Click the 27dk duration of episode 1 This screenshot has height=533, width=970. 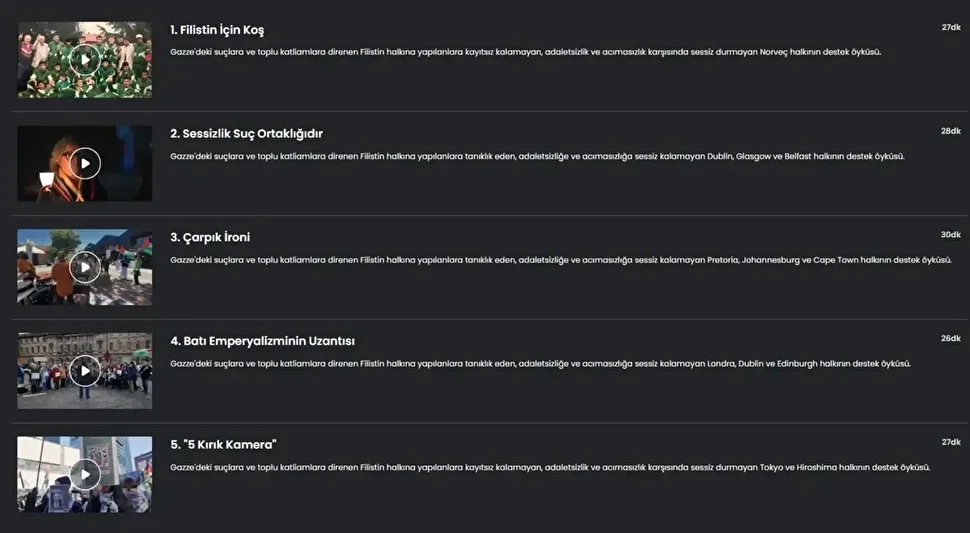(x=950, y=28)
